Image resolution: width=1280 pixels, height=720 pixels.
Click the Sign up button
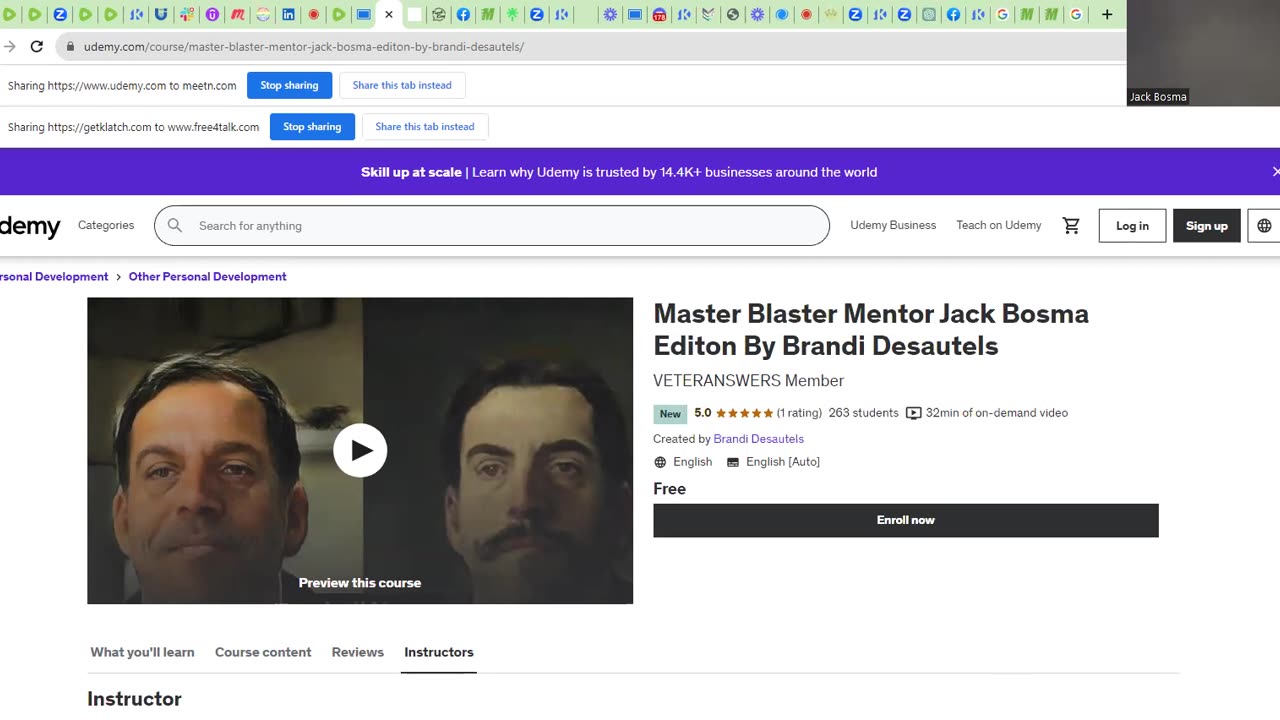[1206, 226]
